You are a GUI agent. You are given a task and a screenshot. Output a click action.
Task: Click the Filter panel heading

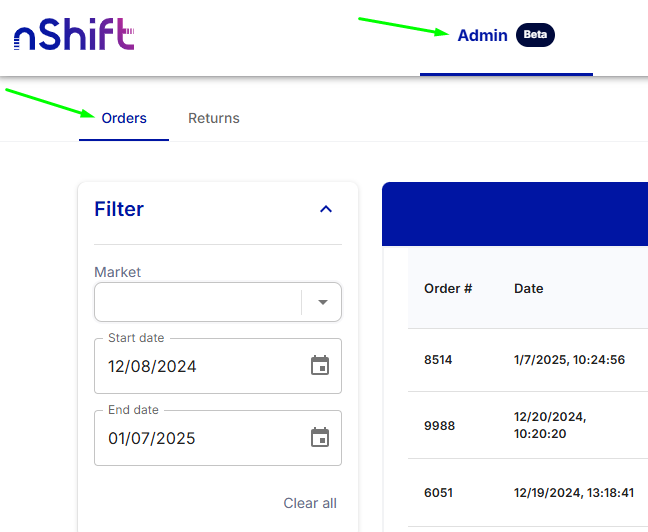point(119,209)
